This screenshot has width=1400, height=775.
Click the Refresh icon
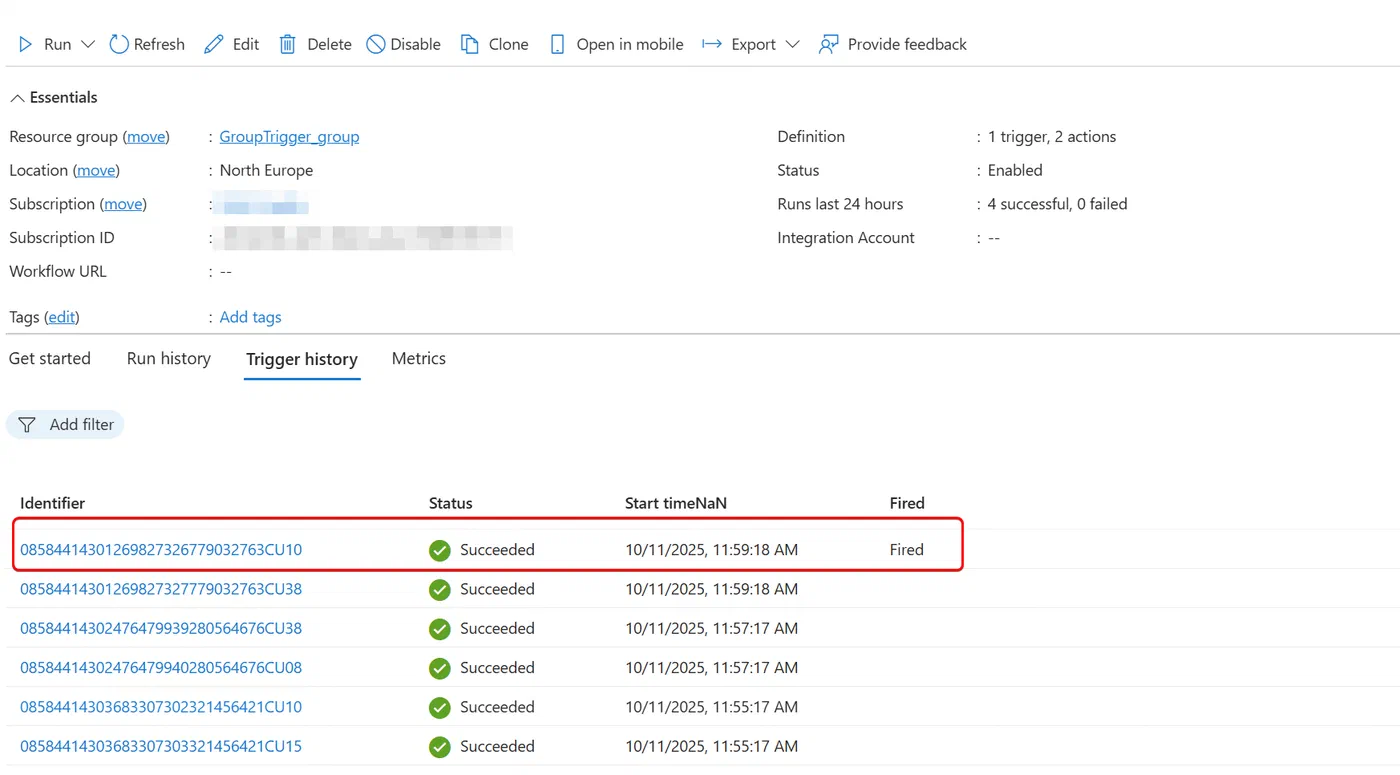pyautogui.click(x=119, y=44)
